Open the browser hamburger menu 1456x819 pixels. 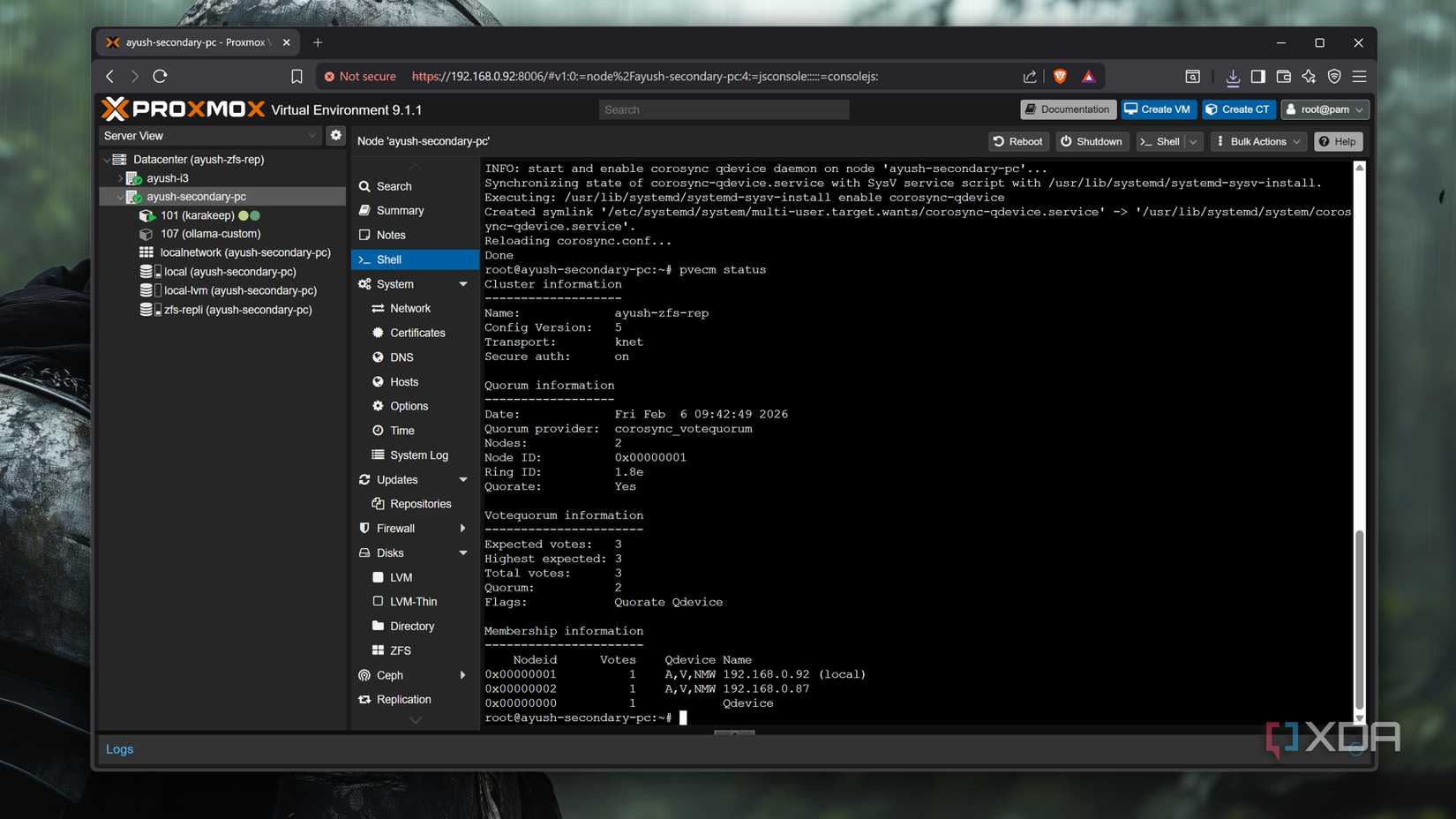[x=1360, y=76]
